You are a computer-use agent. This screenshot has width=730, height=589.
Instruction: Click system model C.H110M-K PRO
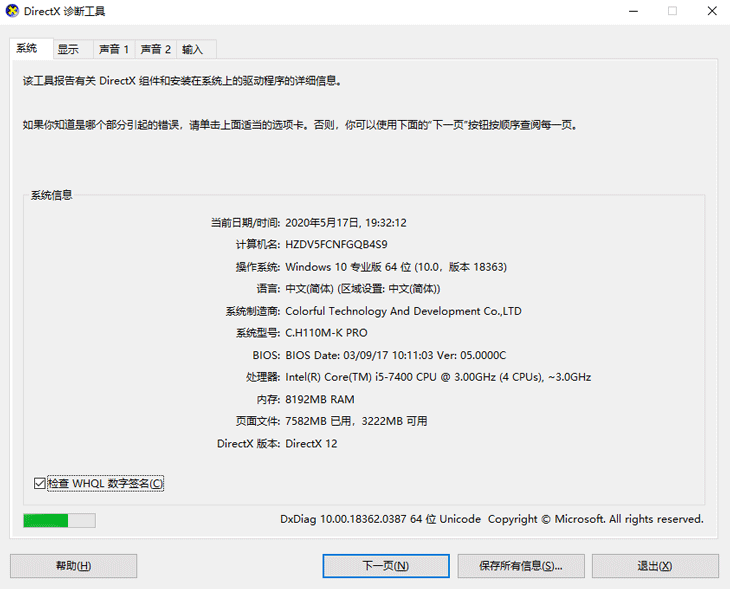(326, 333)
